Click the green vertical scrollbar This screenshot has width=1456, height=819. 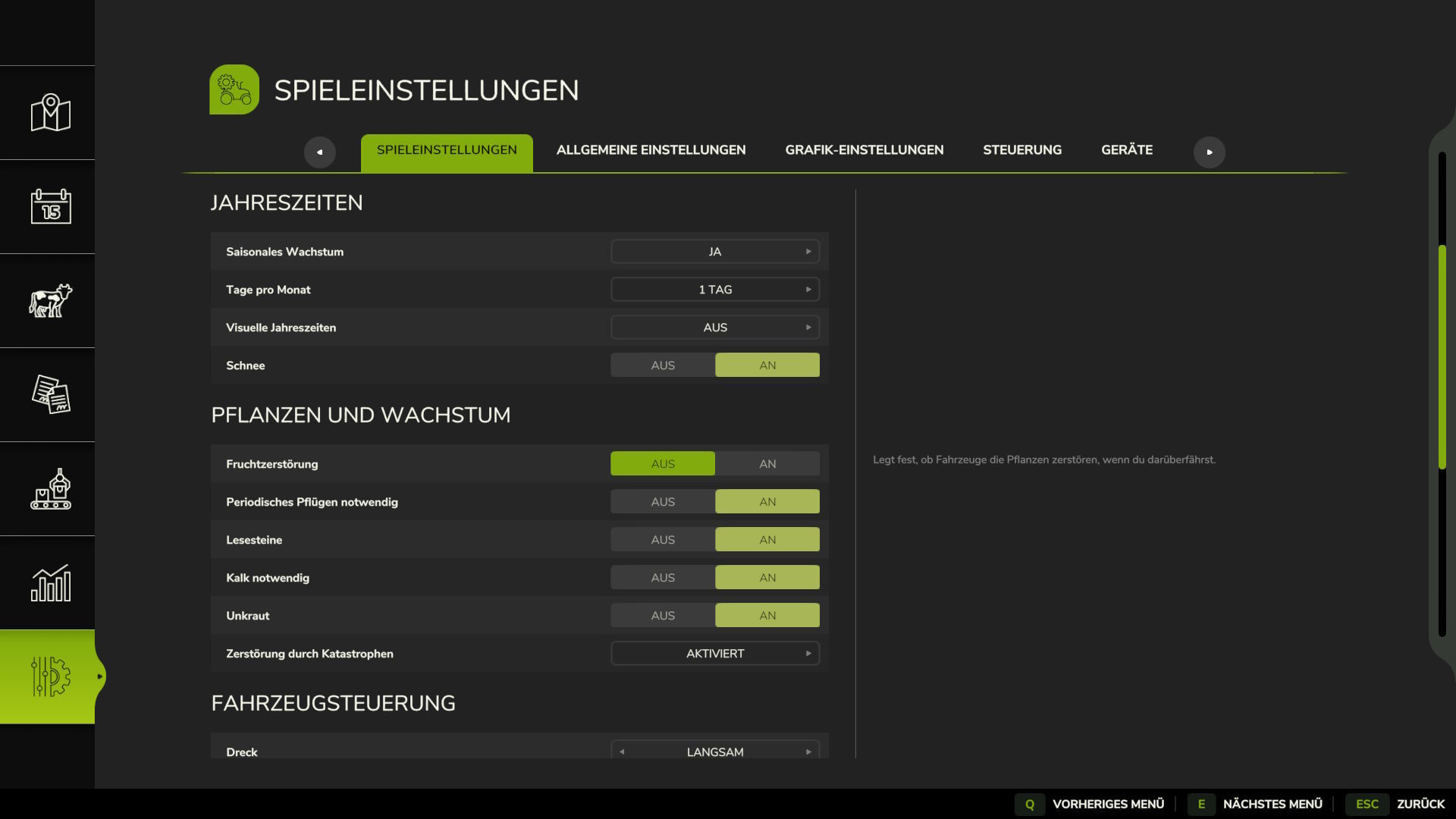point(1442,356)
